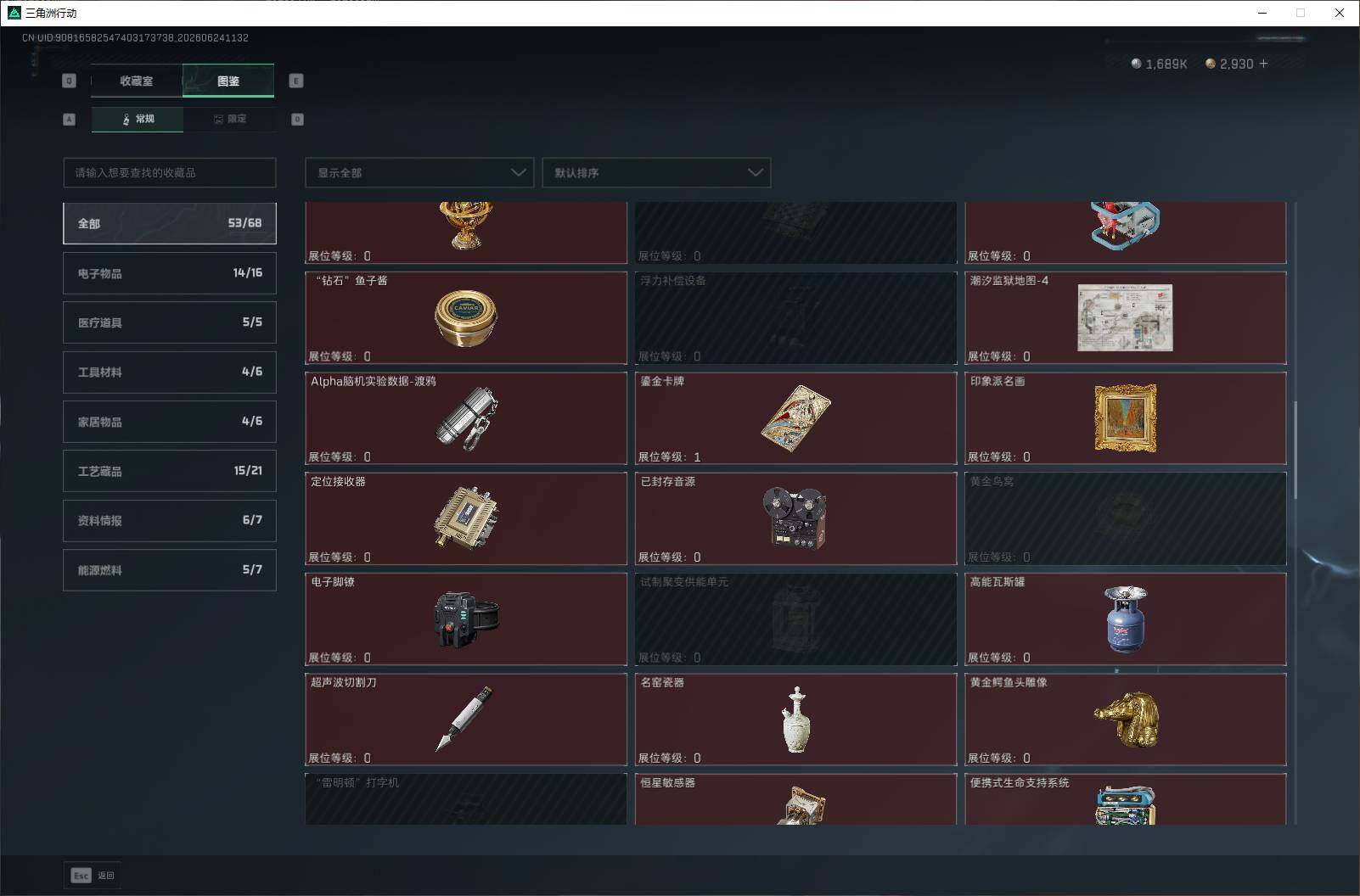Click the collectibles list scrollbar

[x=1295, y=450]
